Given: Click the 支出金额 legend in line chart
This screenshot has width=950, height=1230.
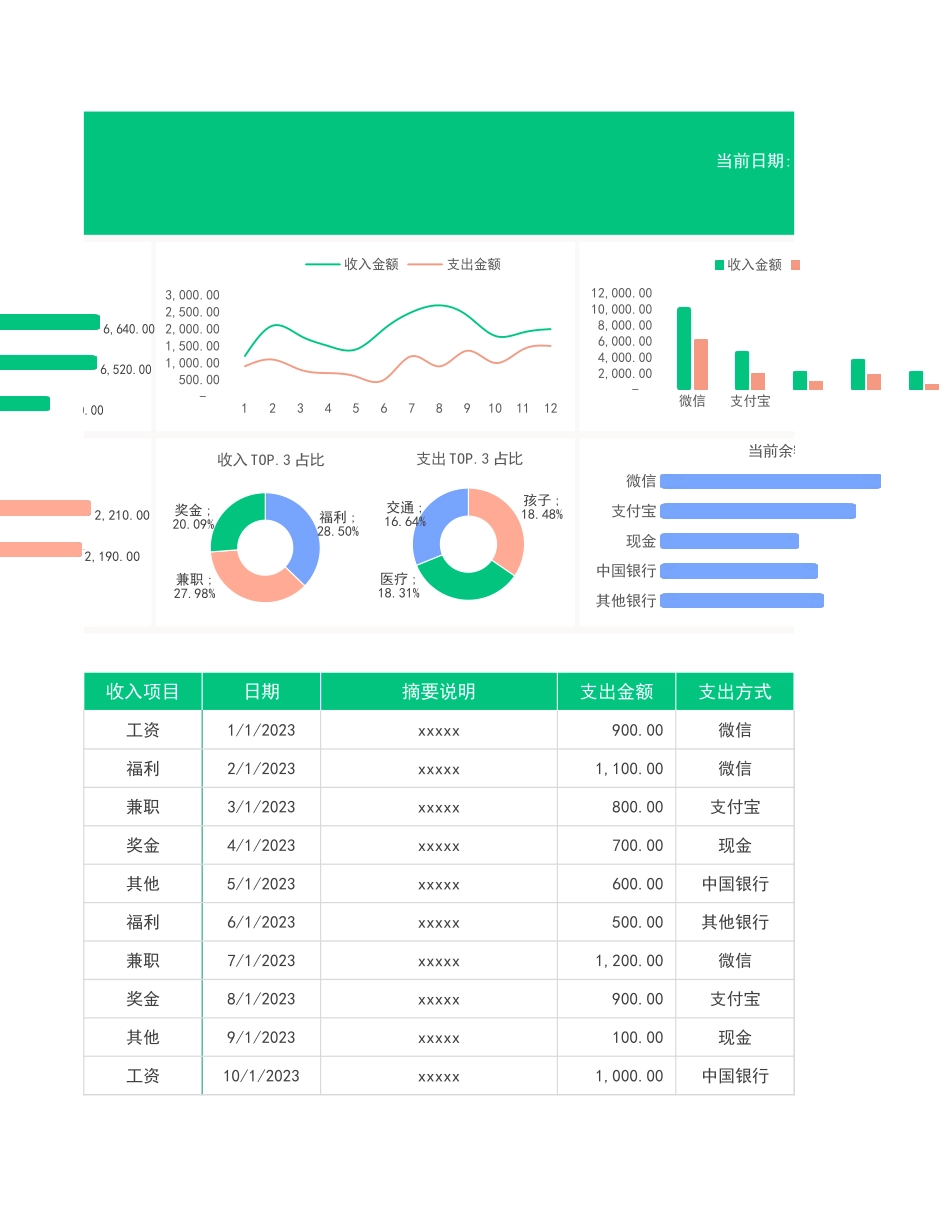Looking at the screenshot, I should pos(454,264).
